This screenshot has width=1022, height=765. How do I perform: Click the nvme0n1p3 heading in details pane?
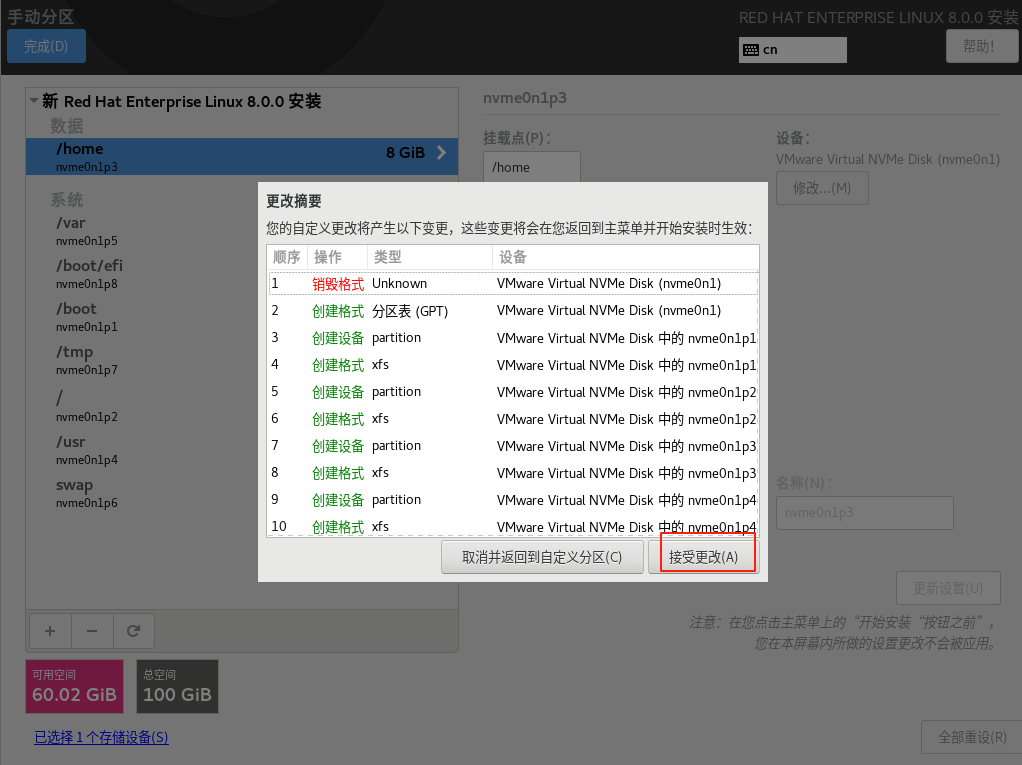(525, 98)
